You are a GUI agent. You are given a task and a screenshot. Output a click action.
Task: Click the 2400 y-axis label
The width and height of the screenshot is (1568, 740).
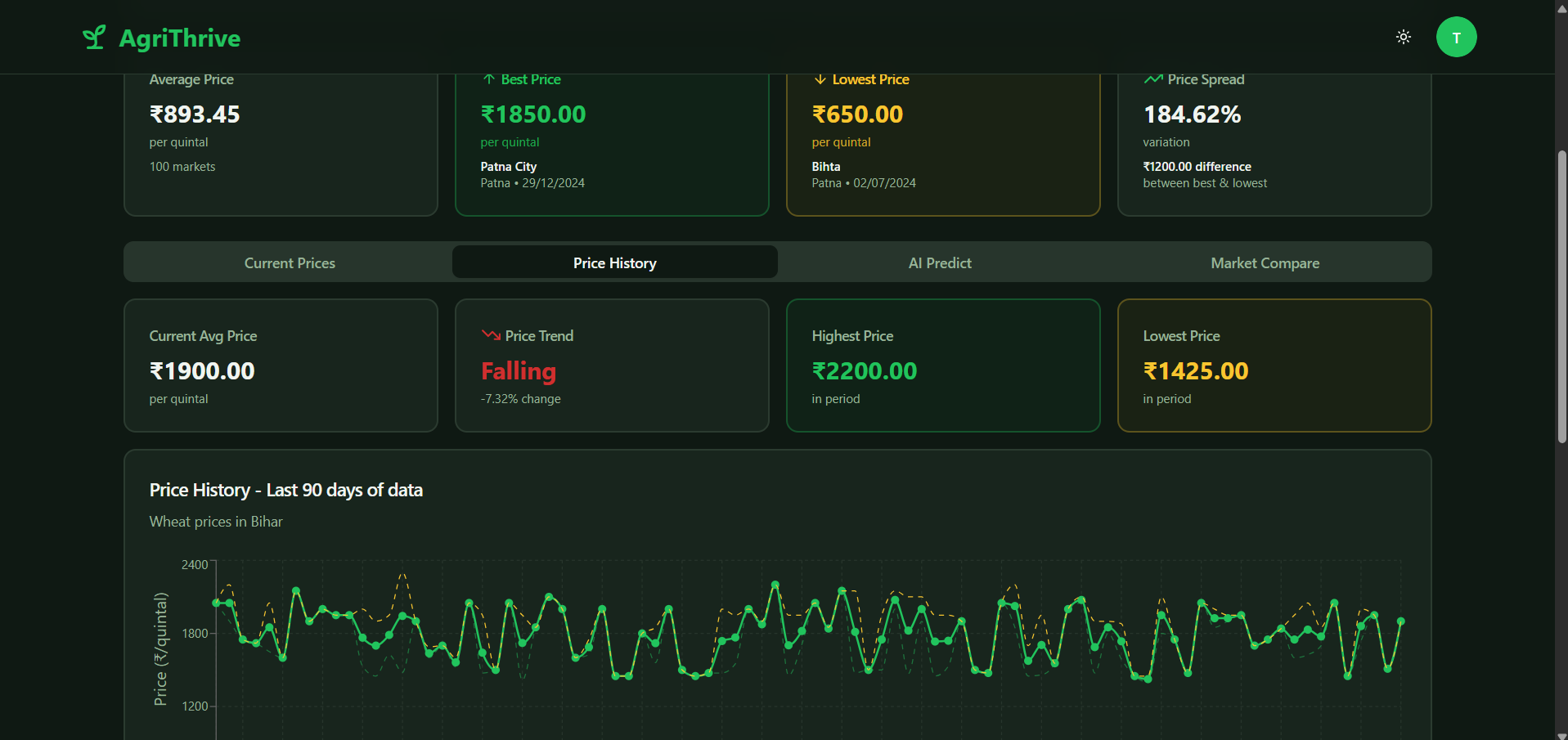pos(195,565)
